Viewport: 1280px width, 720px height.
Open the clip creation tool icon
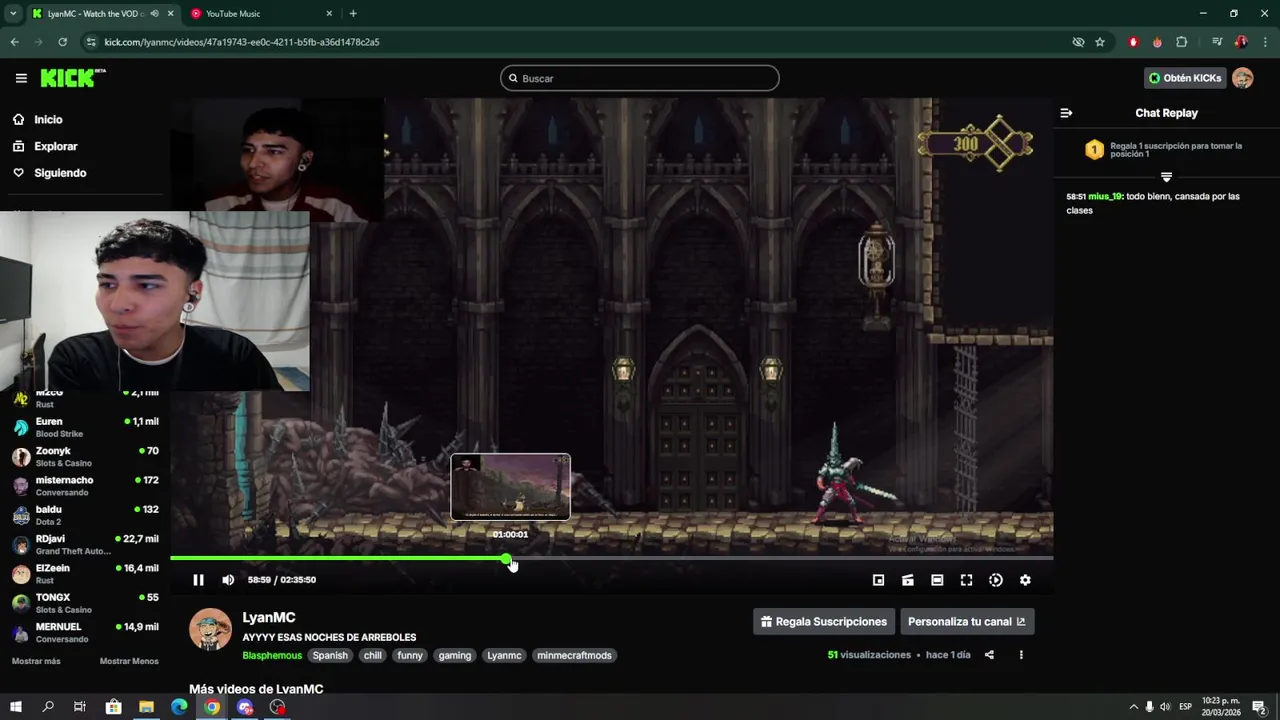[908, 580]
